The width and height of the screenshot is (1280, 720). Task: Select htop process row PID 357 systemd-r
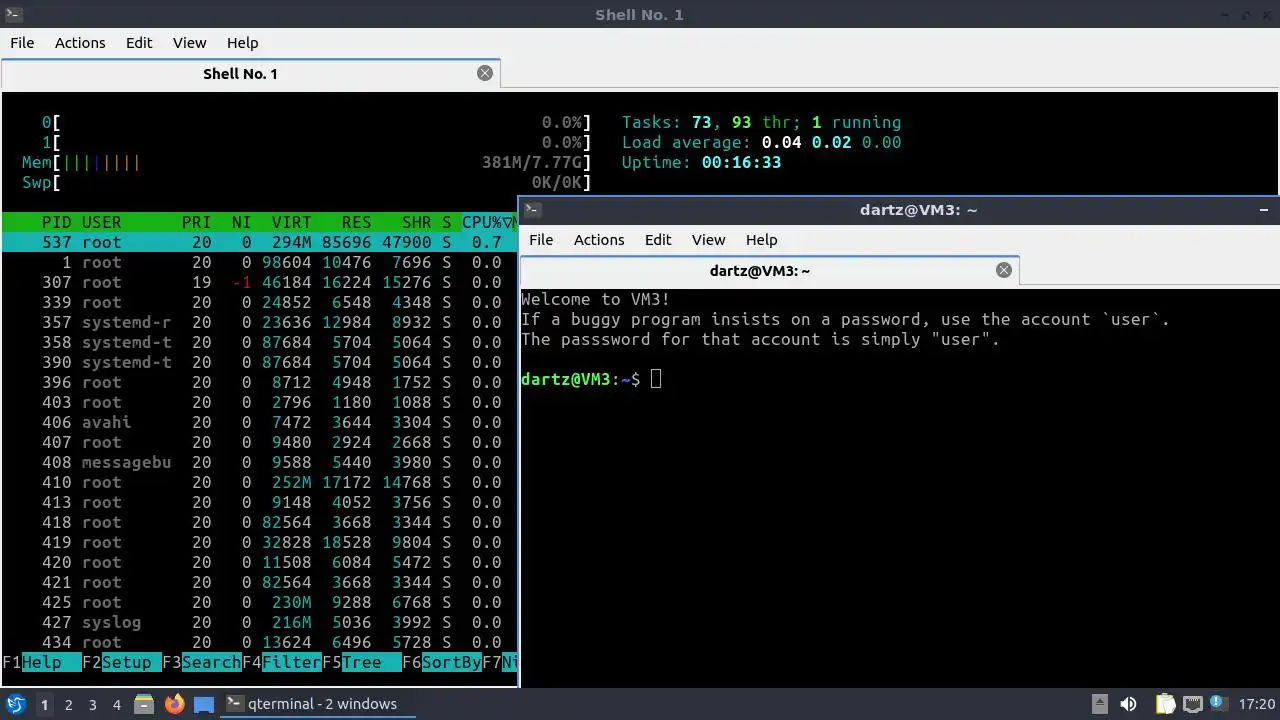[x=259, y=322]
